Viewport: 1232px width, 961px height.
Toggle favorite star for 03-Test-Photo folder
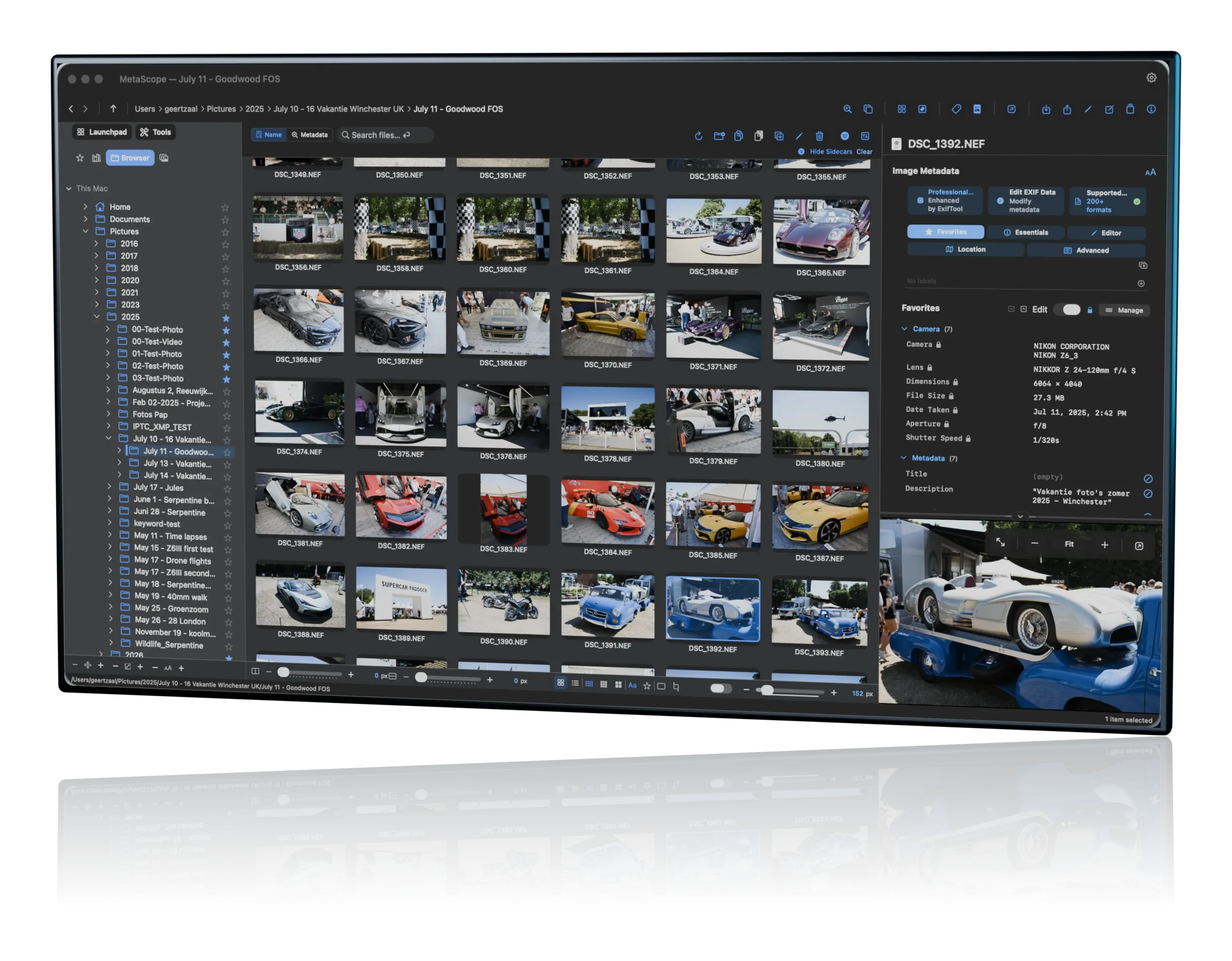(x=226, y=380)
